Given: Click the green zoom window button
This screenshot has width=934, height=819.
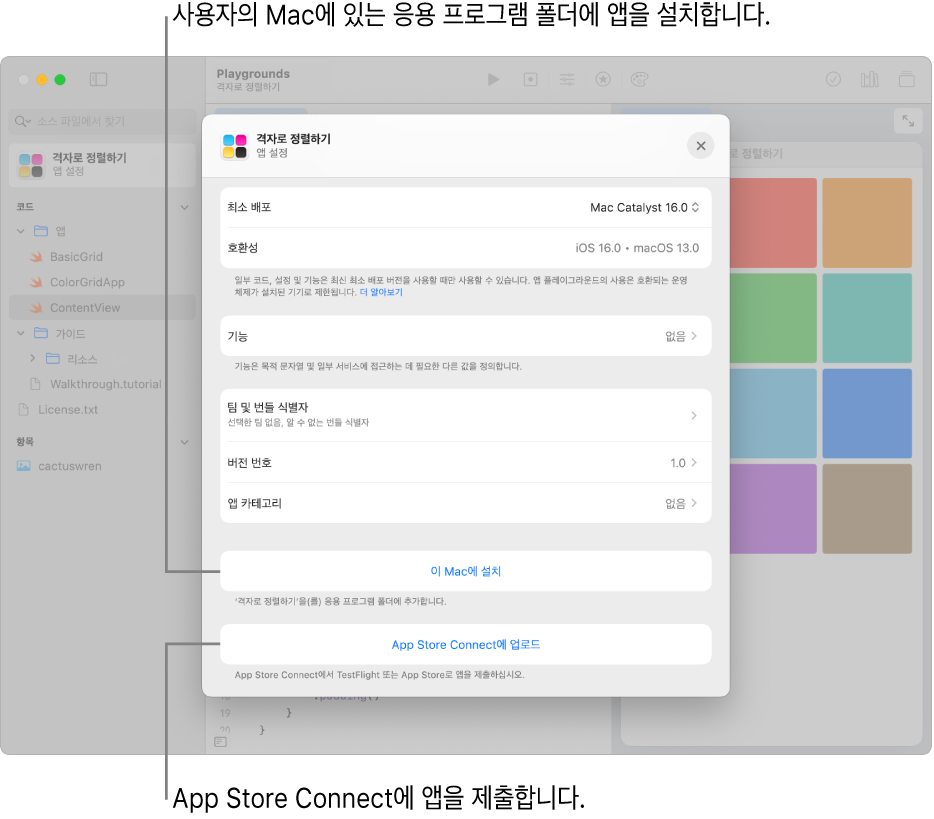Looking at the screenshot, I should pos(60,80).
